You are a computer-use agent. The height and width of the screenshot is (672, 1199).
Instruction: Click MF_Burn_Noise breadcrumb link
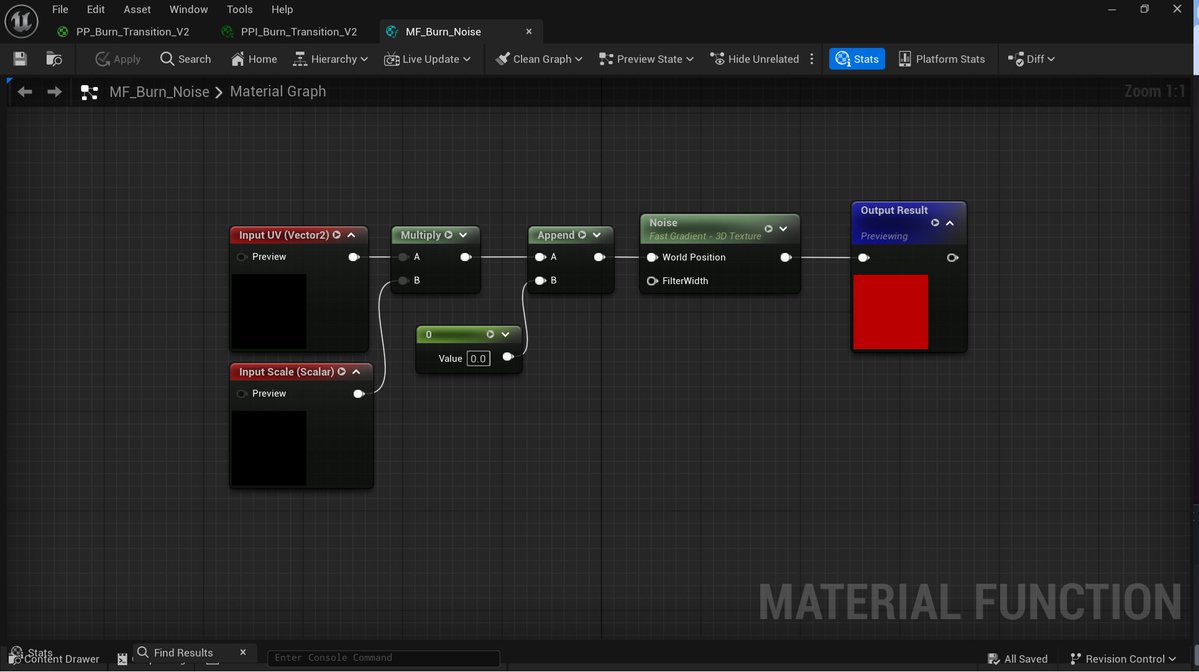click(x=159, y=92)
